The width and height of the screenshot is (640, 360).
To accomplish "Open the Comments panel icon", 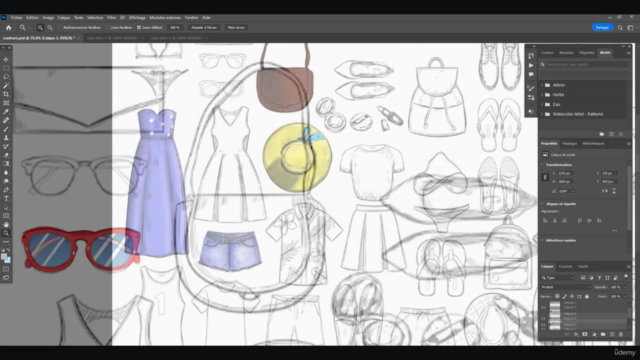I will click(531, 75).
